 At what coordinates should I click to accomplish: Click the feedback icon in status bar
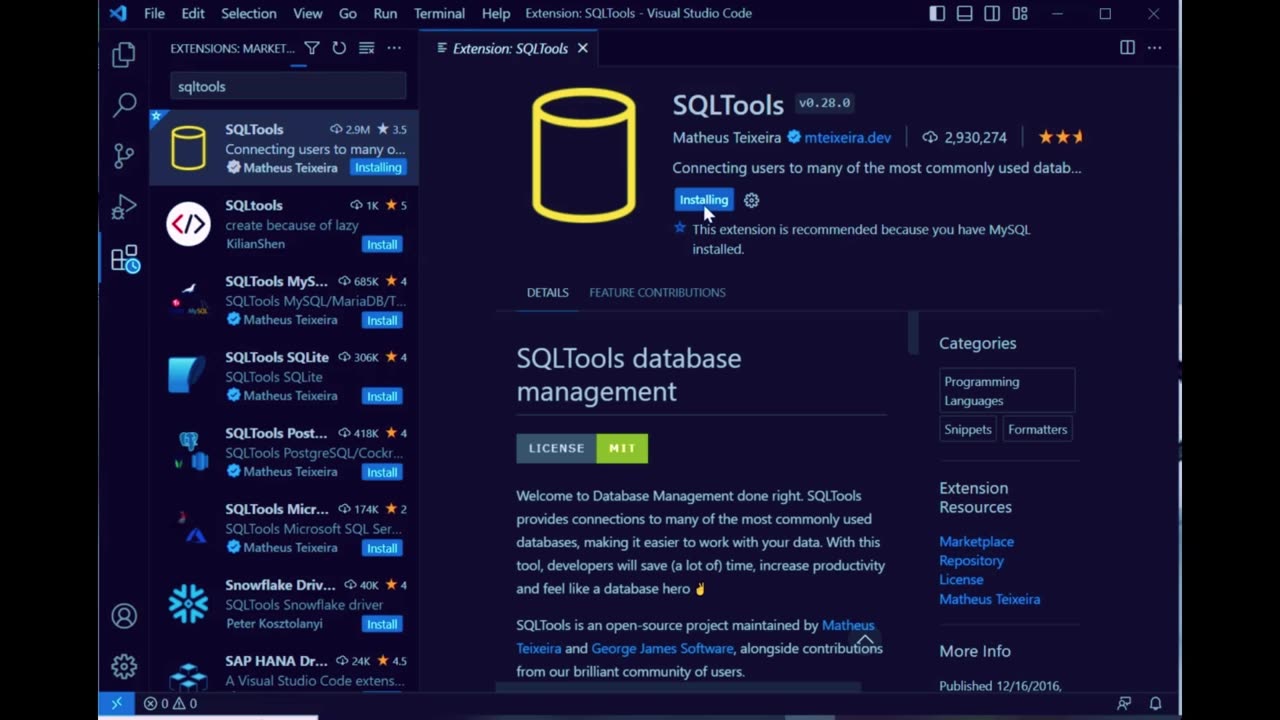[x=1125, y=703]
